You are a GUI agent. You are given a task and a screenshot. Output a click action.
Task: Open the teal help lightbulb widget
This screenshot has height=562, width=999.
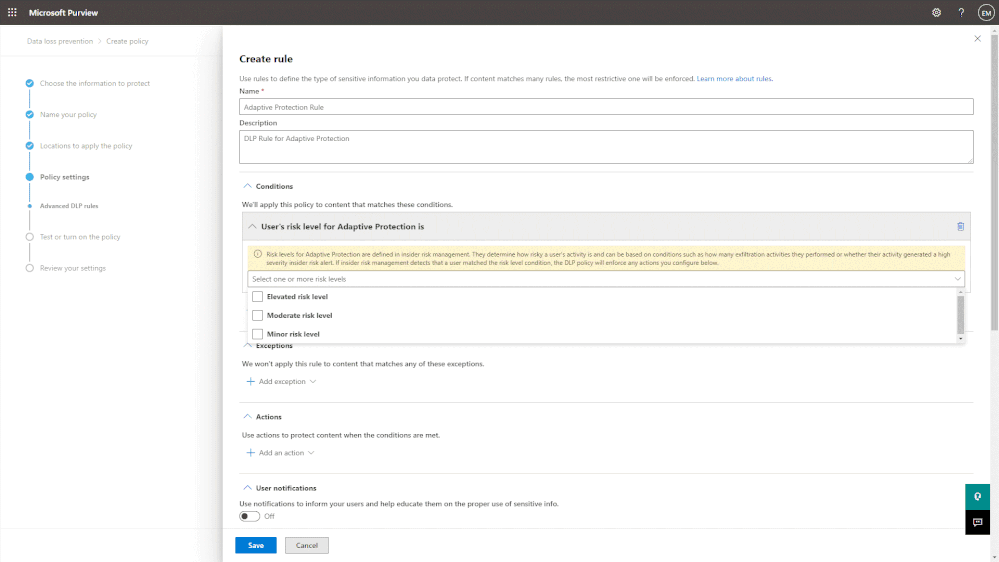pyautogui.click(x=977, y=497)
